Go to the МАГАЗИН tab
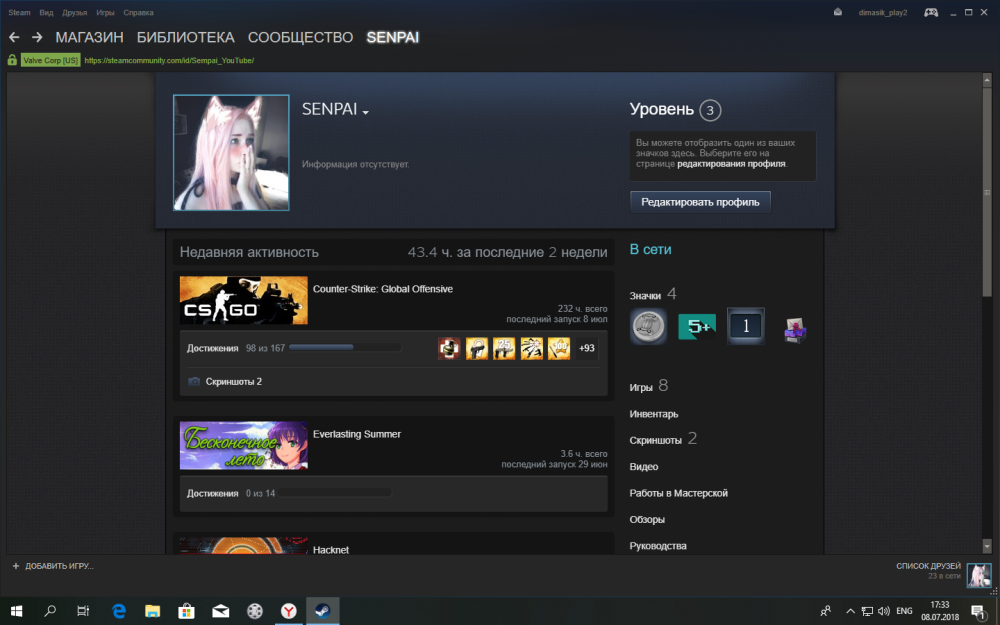Viewport: 1000px width, 625px height. click(89, 38)
